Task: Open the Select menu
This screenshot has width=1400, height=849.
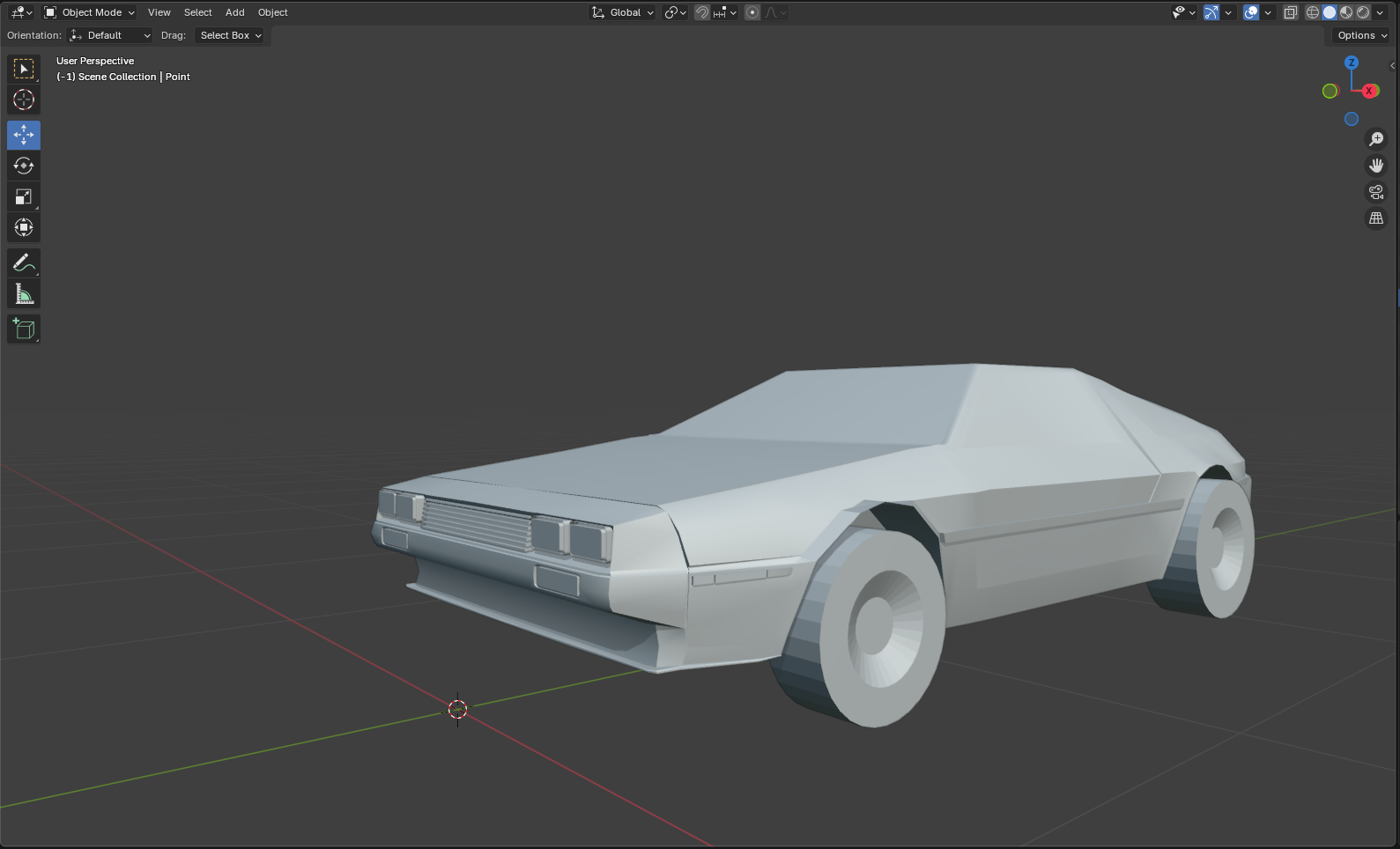Action: click(x=198, y=12)
